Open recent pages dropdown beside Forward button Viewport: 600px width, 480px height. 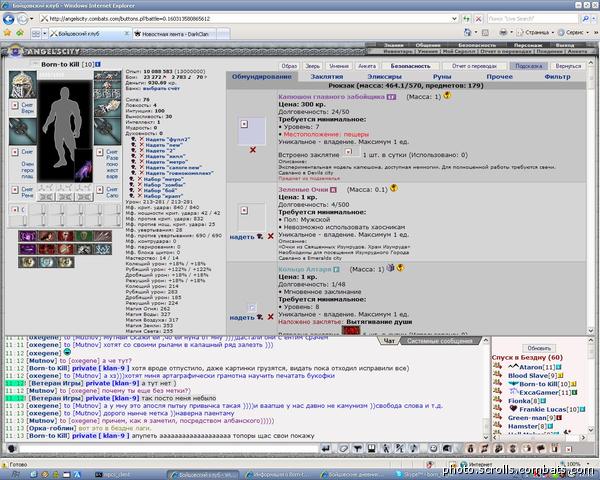click(x=32, y=19)
